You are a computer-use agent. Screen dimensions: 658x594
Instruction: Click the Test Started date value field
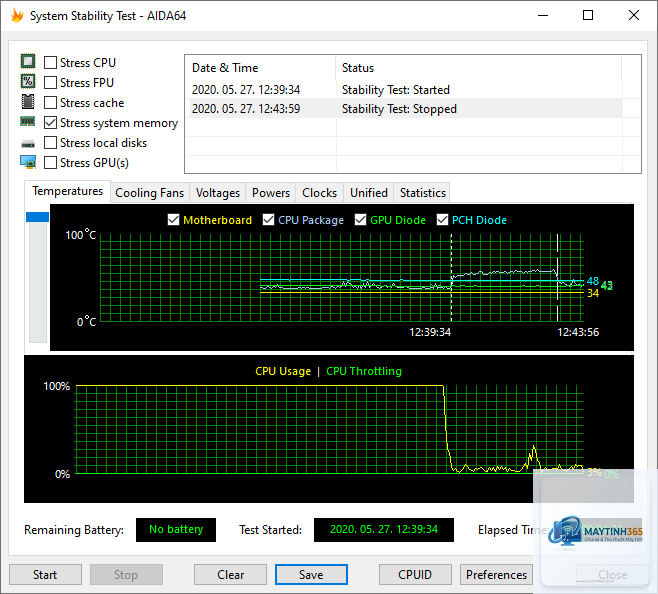pos(384,529)
